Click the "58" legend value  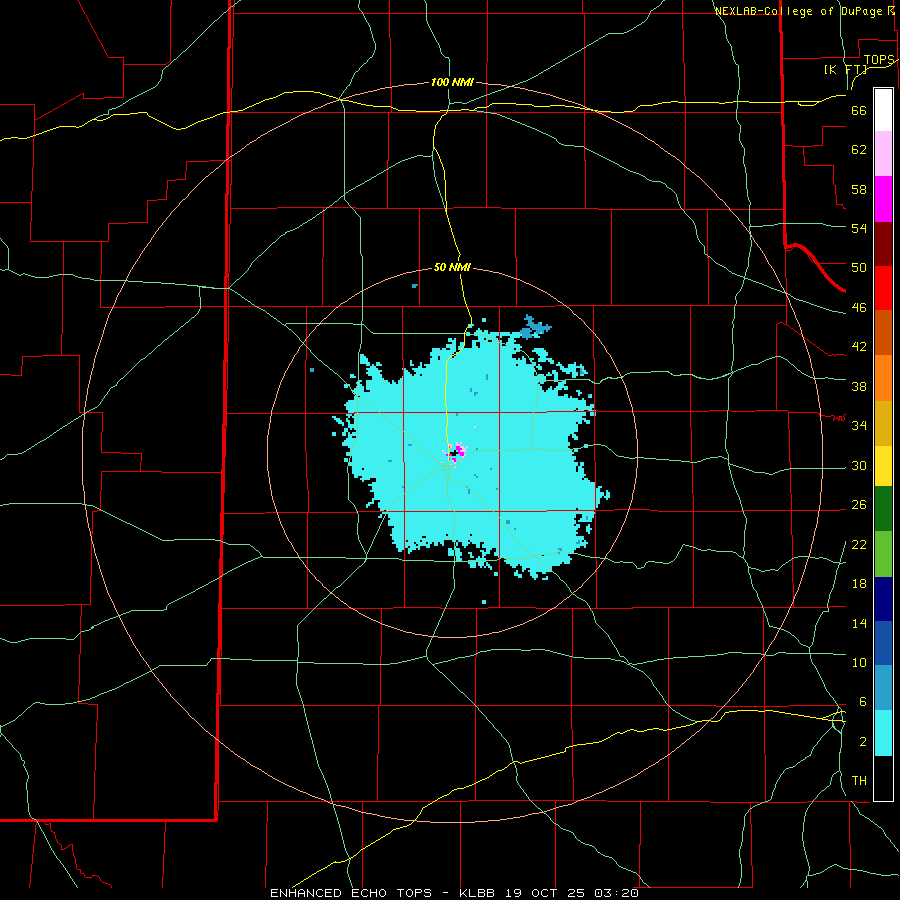[859, 189]
